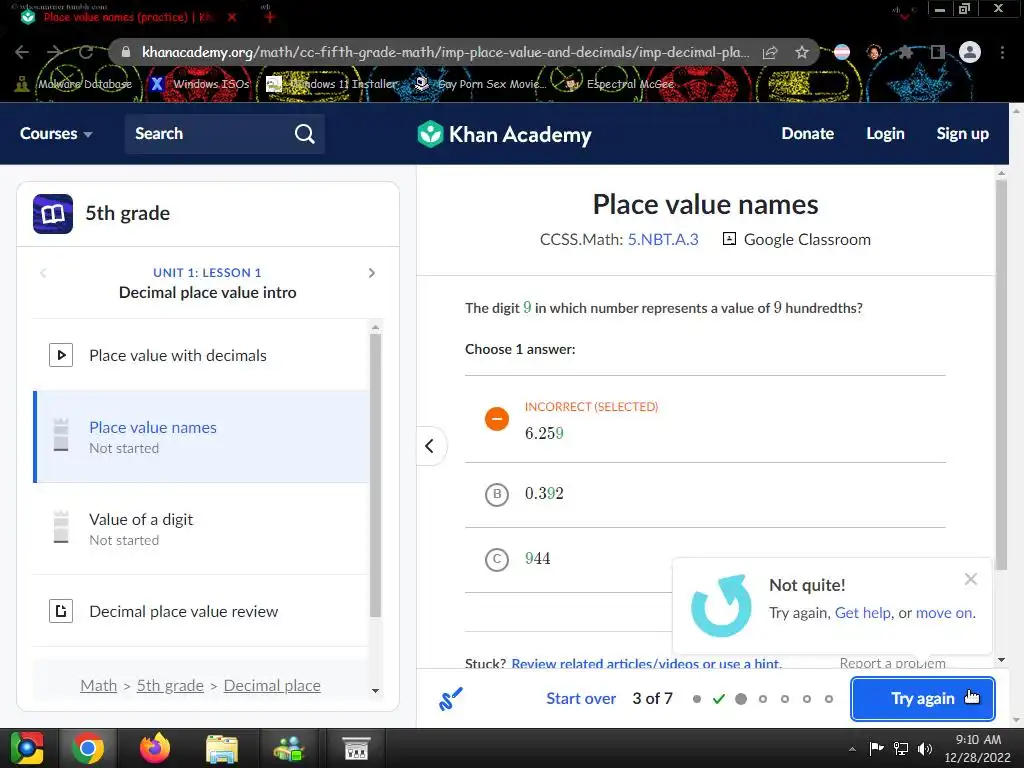Viewport: 1024px width, 768px height.
Task: Click the article icon for Decimal place value review
Action: 61,611
